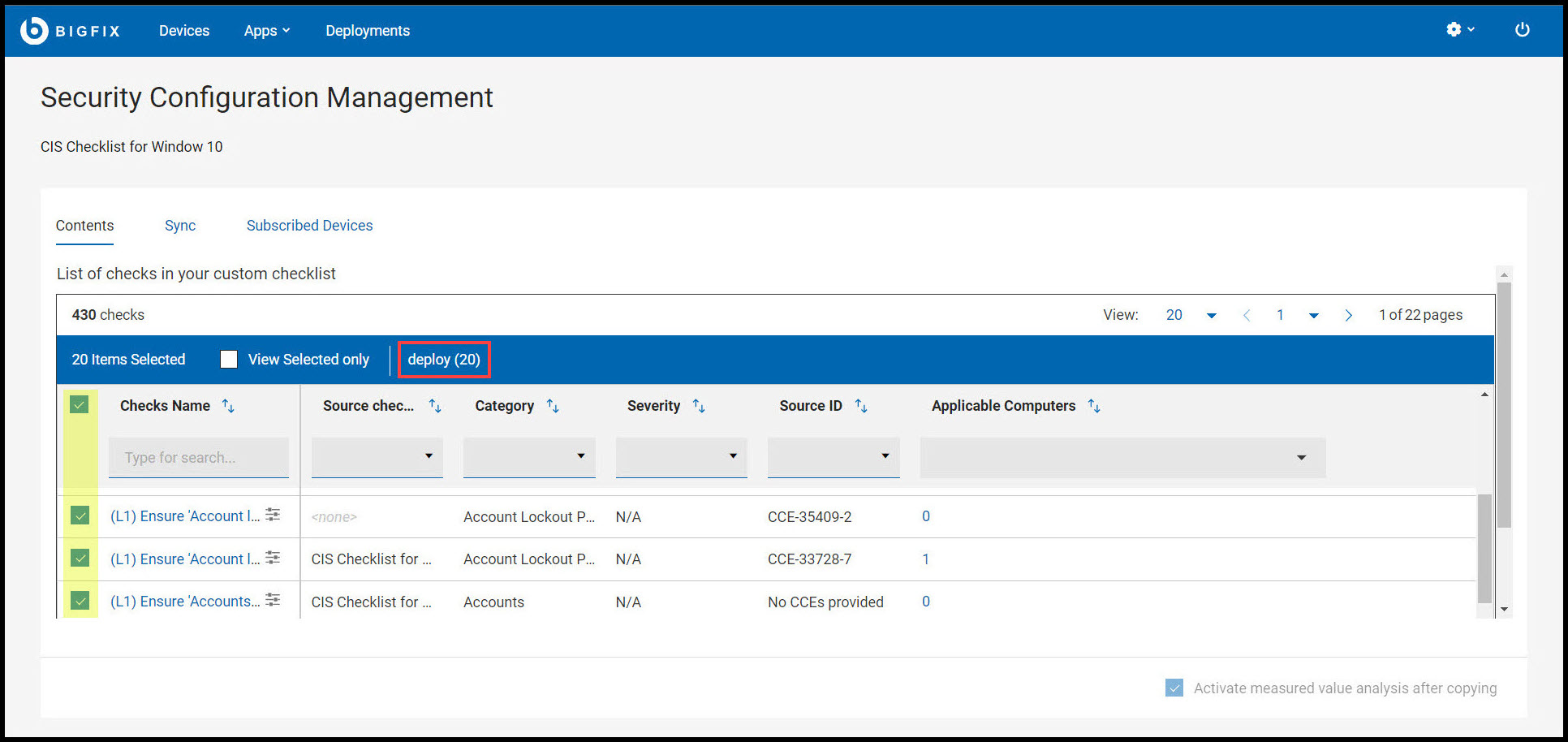Image resolution: width=1568 pixels, height=742 pixels.
Task: Open the Source checklist filter dropdown
Action: 377,457
